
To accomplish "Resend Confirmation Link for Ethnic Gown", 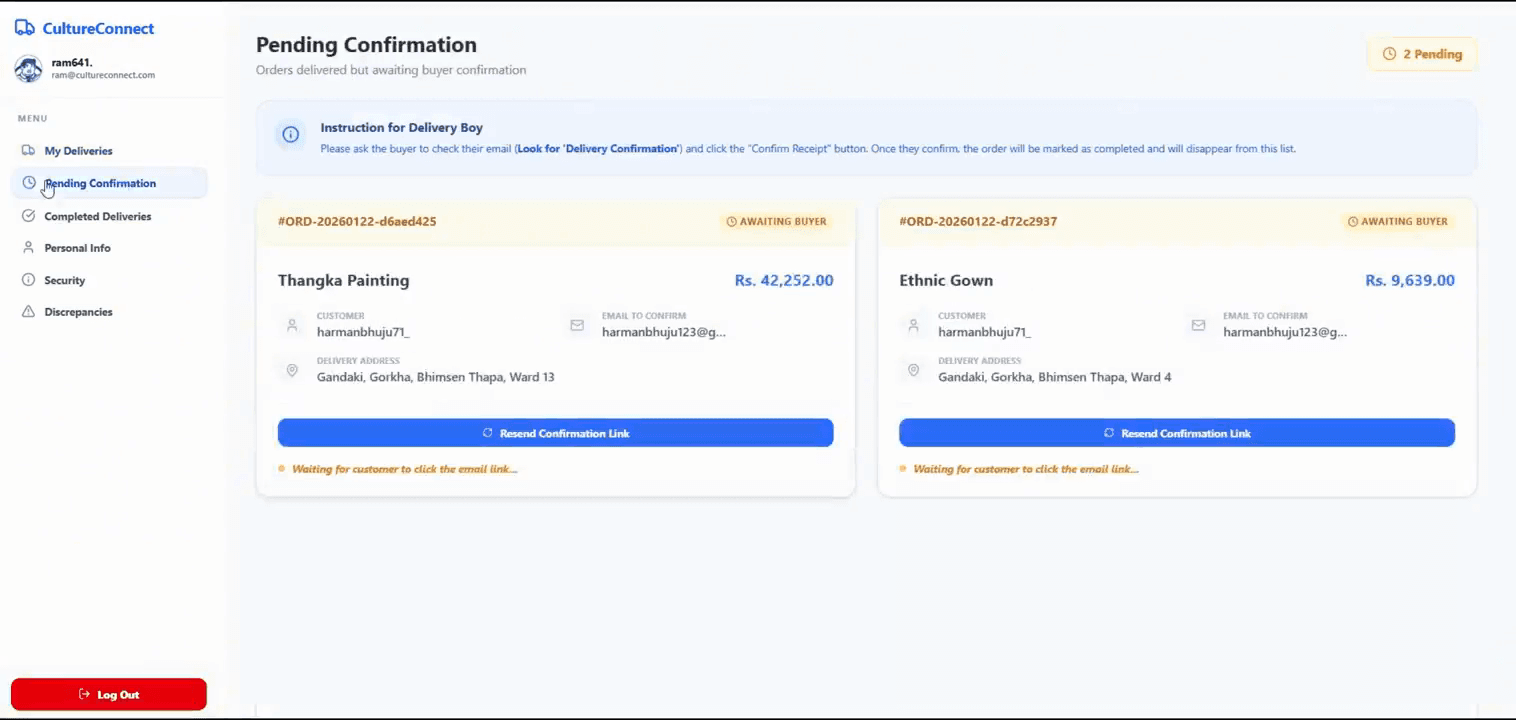I will [x=1176, y=433].
